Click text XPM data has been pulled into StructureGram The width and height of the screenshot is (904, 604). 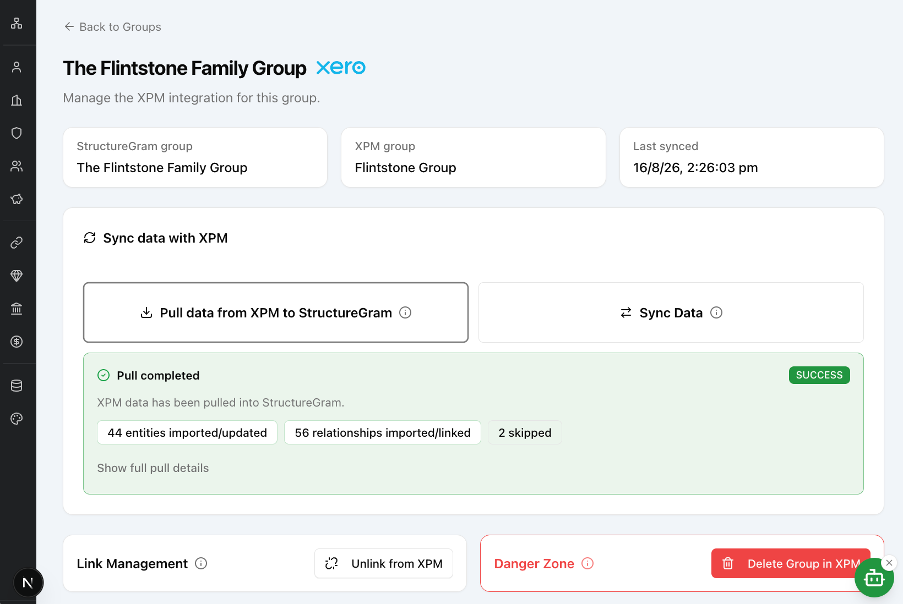tap(221, 402)
